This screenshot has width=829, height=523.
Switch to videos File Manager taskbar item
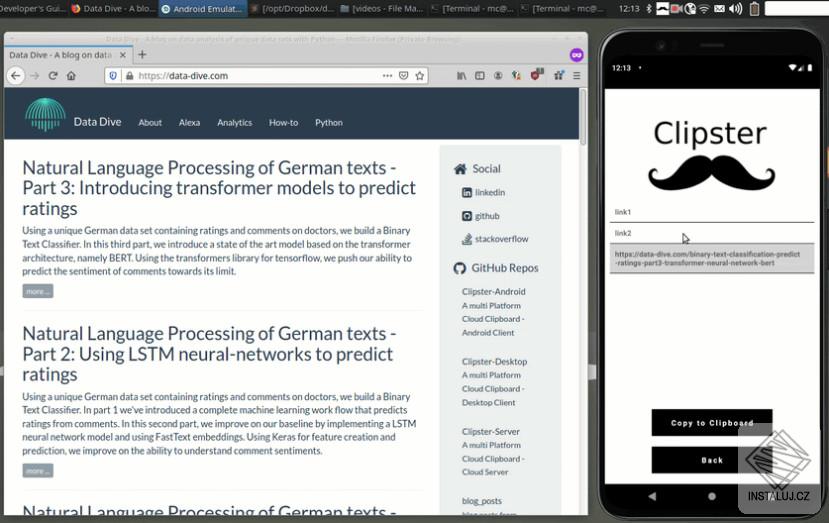tap(382, 8)
